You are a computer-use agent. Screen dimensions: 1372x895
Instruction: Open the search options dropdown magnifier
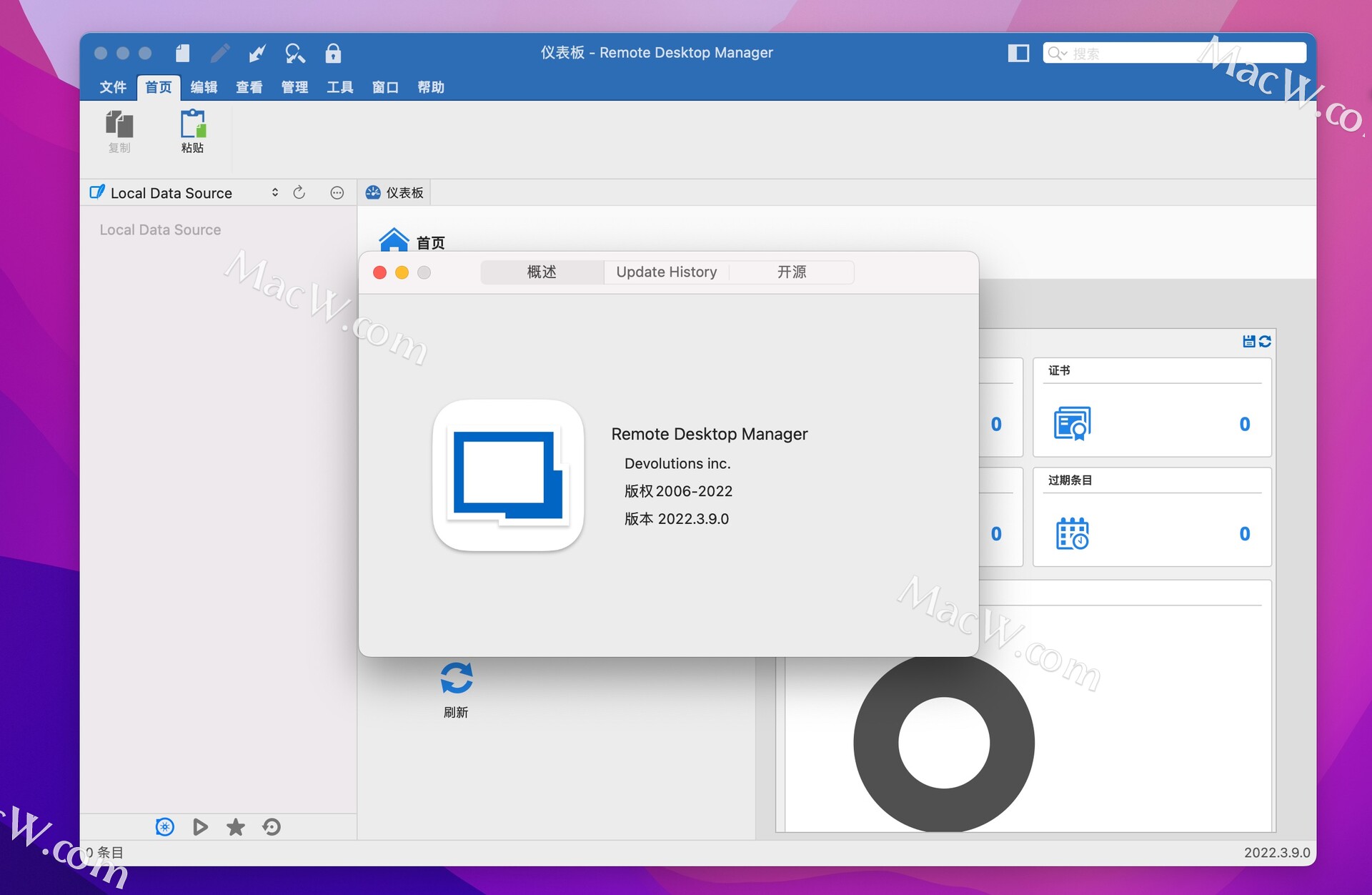[1057, 53]
